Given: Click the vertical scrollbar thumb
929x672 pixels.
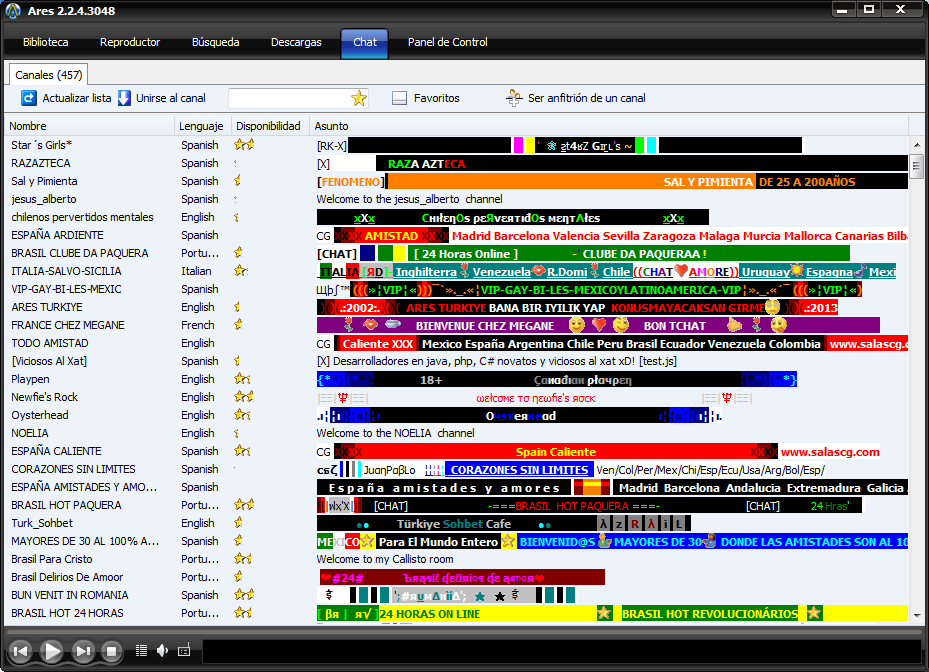Looking at the screenshot, I should [917, 165].
